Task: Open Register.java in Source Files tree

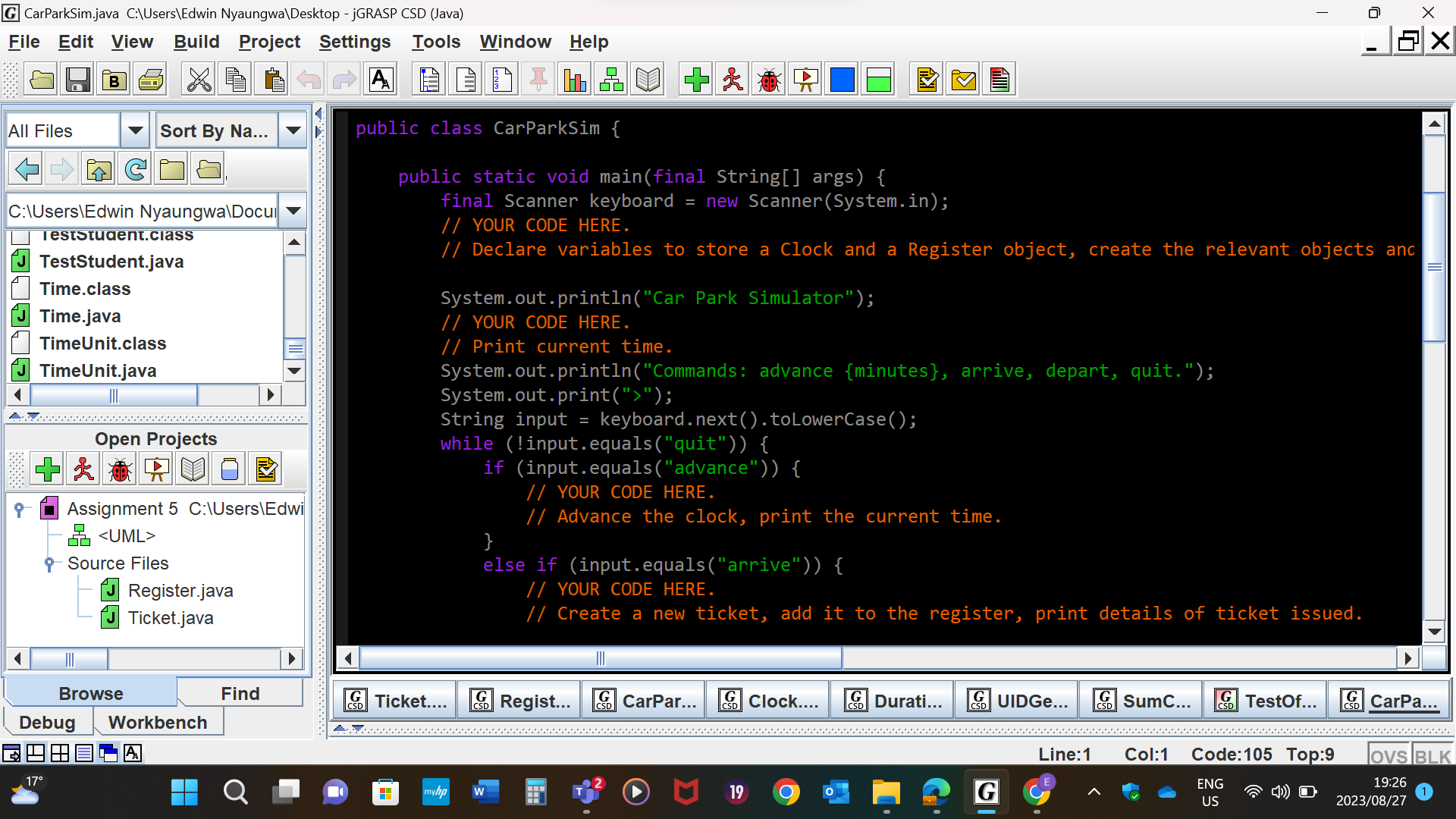Action: coord(180,591)
